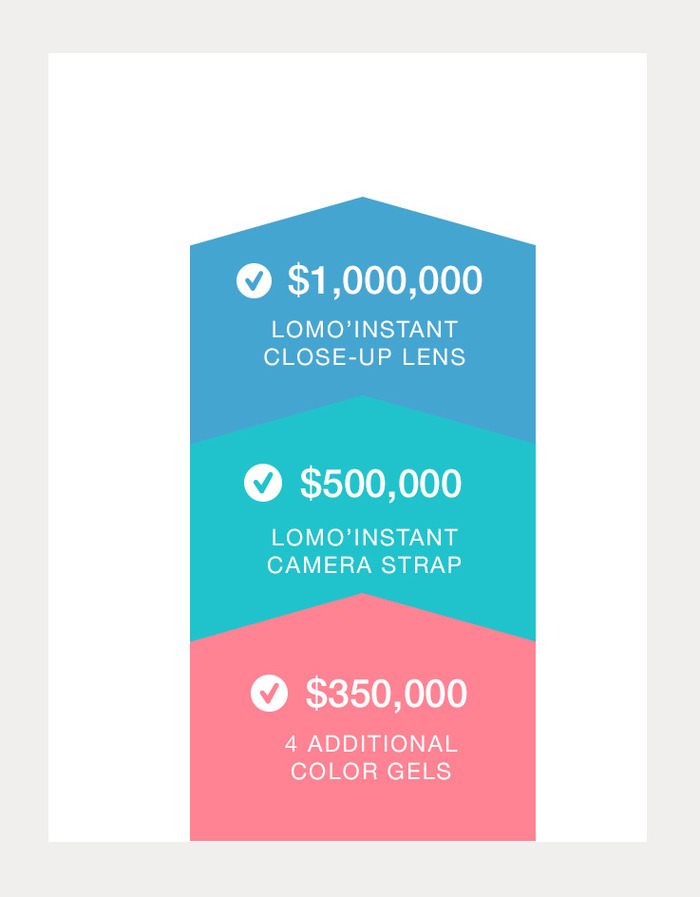Select the $350,000 goal amount text
Image resolution: width=700 pixels, height=897 pixels.
point(387,694)
